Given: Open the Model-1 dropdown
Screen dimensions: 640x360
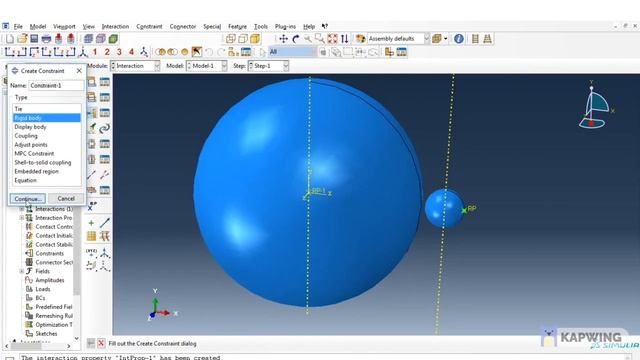Looking at the screenshot, I should tap(207, 66).
